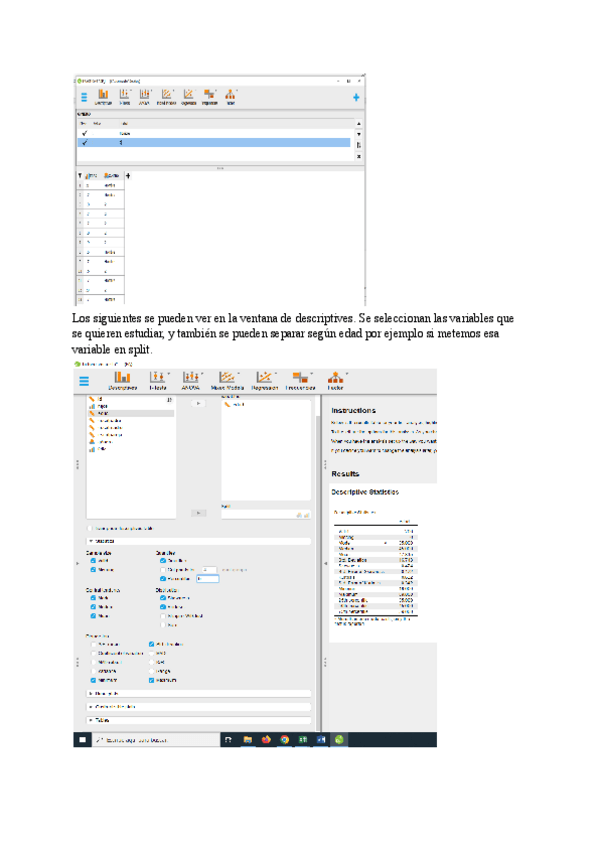This screenshot has height=848, width=600.
Task: Move label up with the up arrow
Action: [x=359, y=124]
